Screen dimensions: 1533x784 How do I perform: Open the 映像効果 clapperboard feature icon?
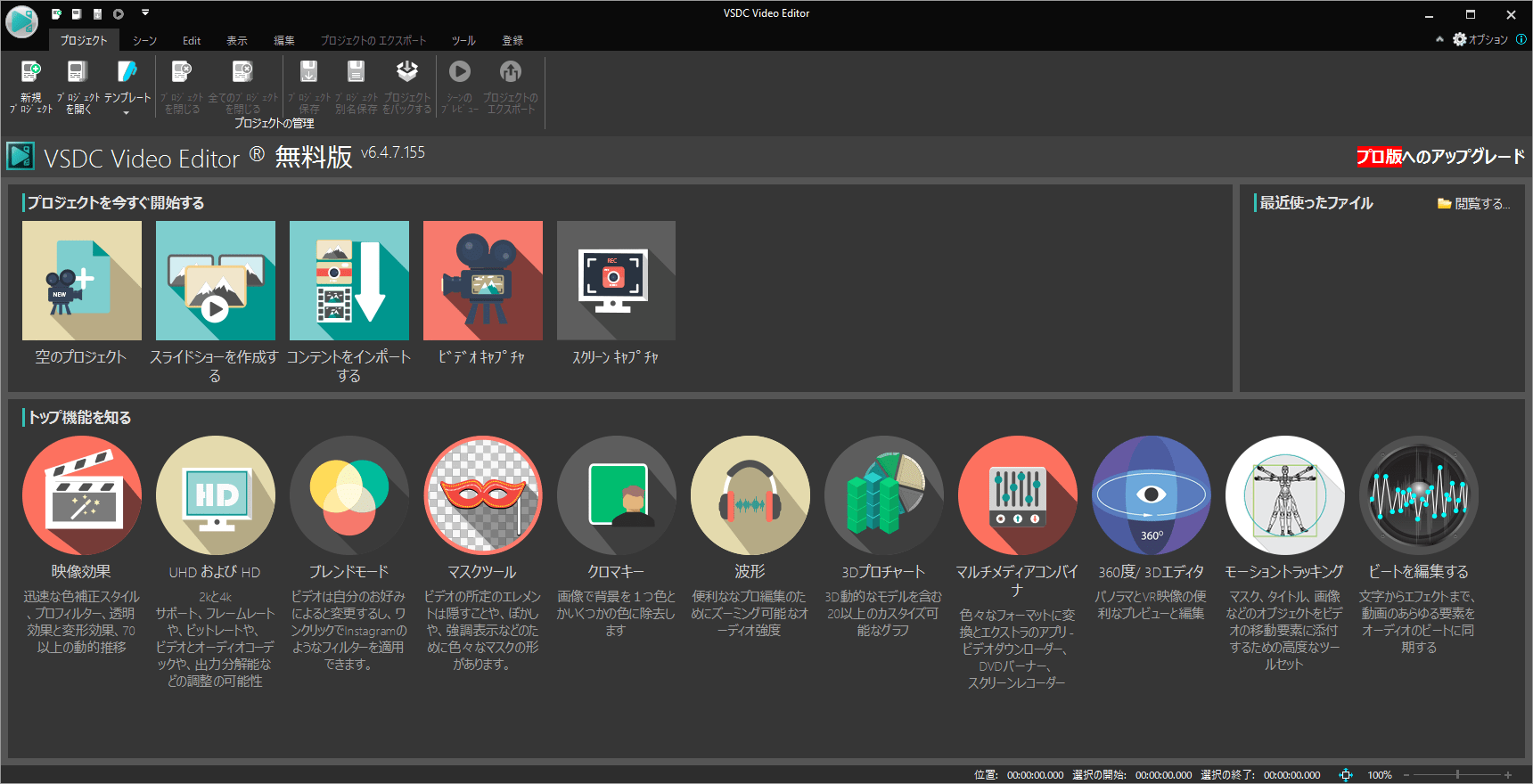(82, 495)
